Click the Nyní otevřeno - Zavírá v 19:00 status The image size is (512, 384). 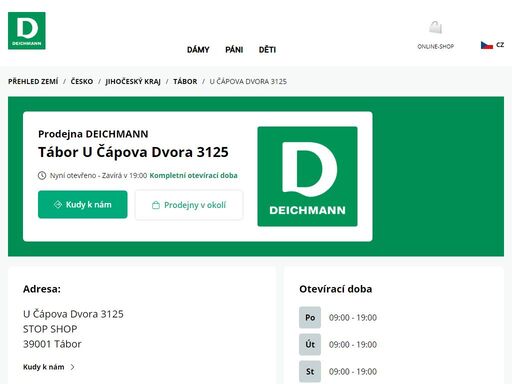98,175
